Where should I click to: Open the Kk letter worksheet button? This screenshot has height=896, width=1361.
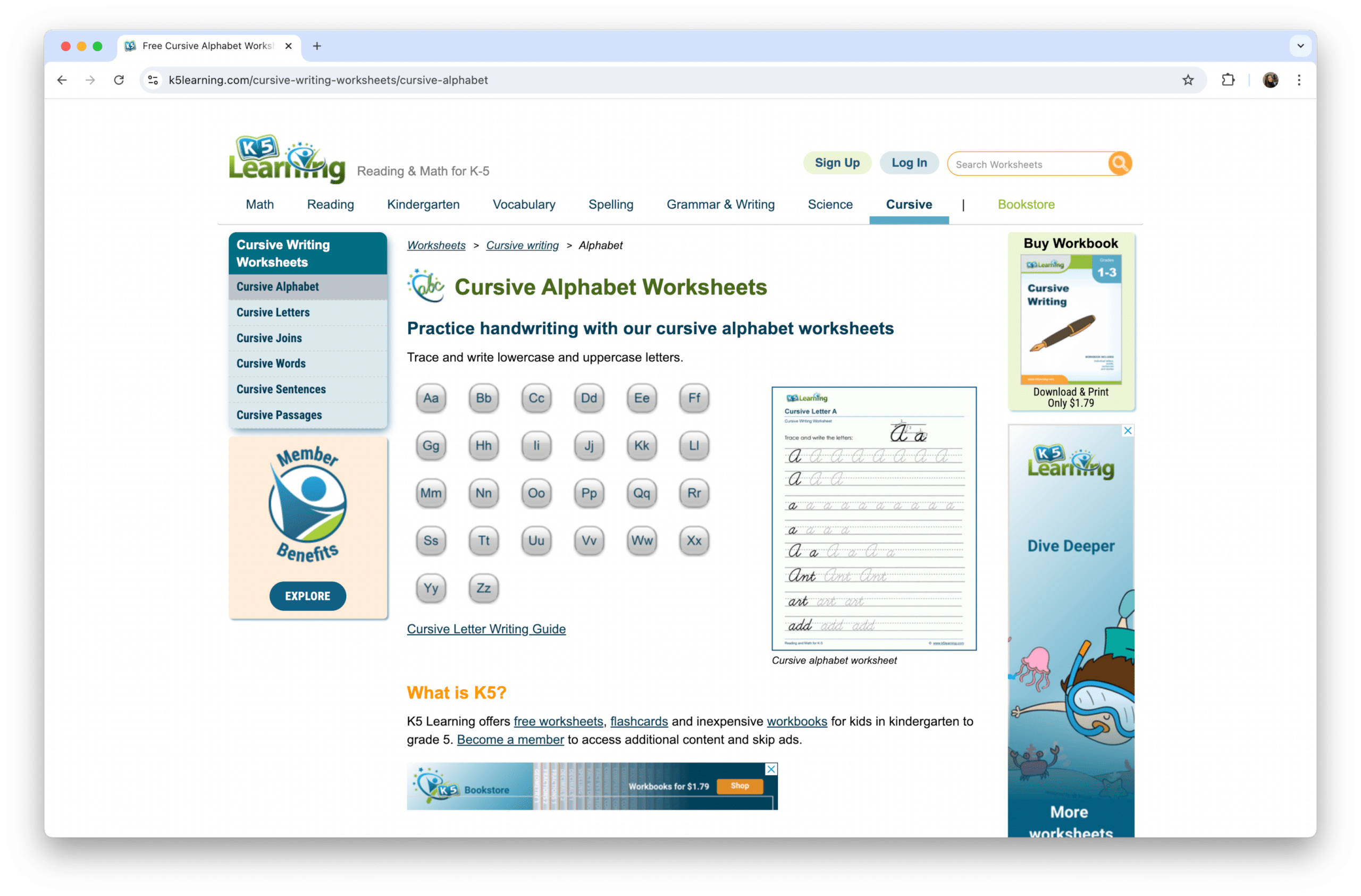pos(641,445)
